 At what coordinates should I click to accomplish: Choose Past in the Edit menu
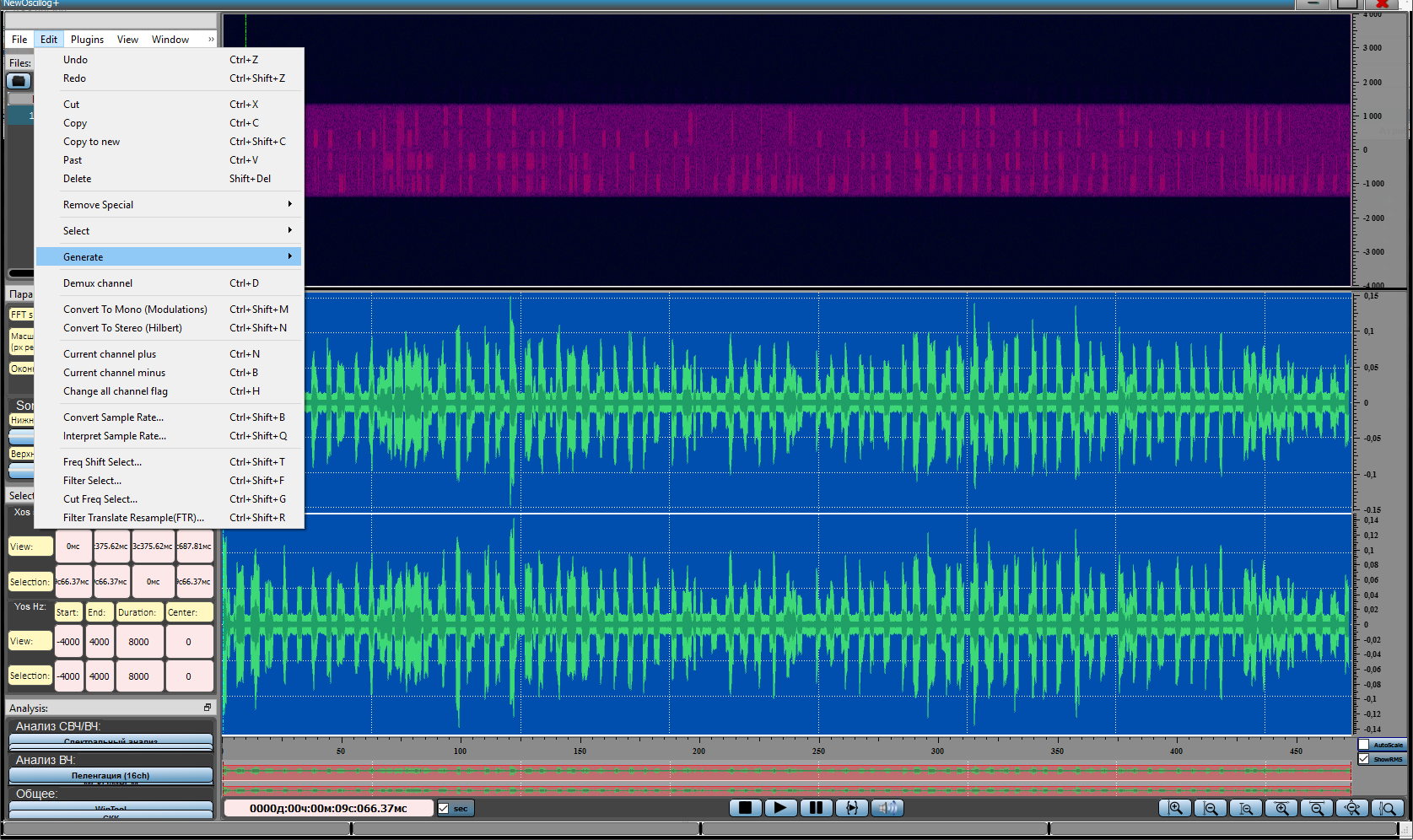pyautogui.click(x=170, y=160)
